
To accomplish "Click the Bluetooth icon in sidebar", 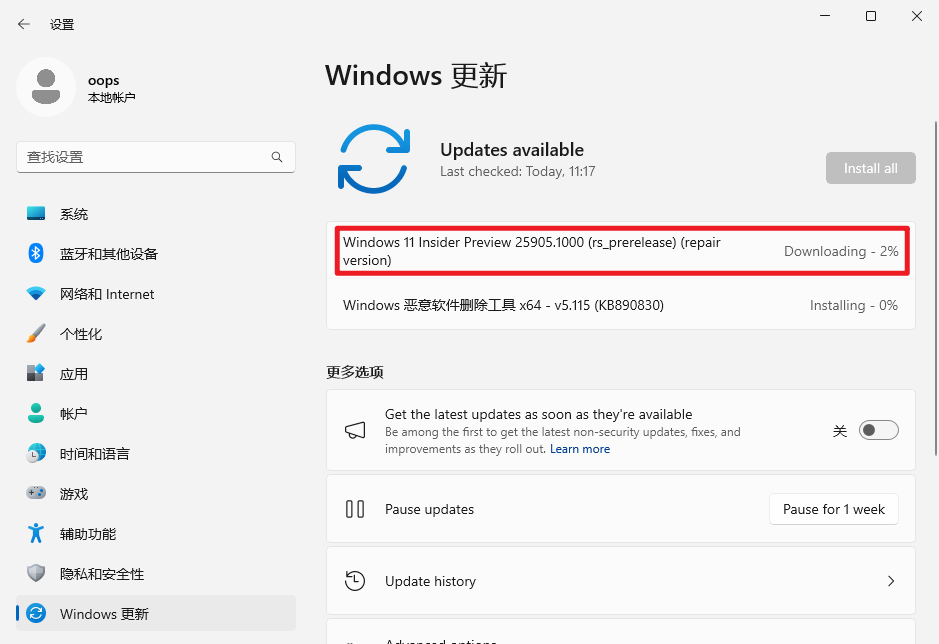I will (36, 254).
